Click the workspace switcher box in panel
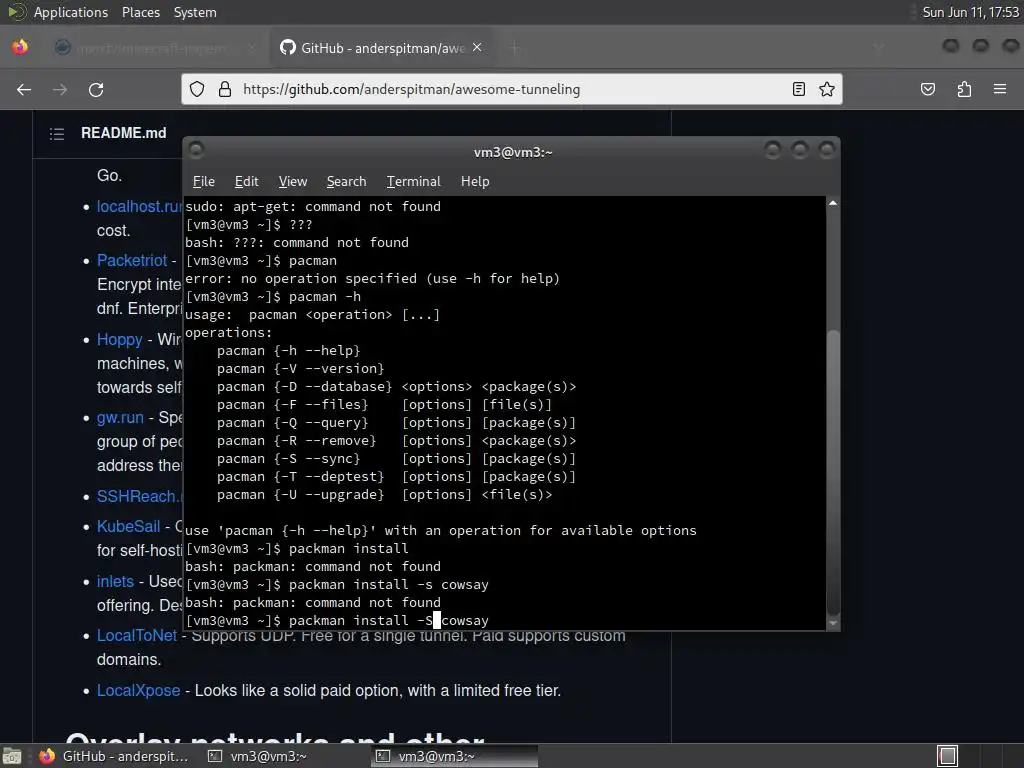This screenshot has width=1024, height=768. pos(948,756)
